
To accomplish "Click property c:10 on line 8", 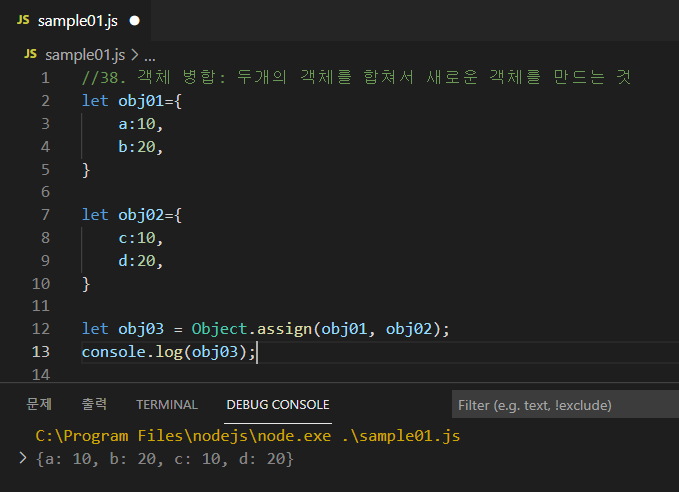I will (x=141, y=238).
